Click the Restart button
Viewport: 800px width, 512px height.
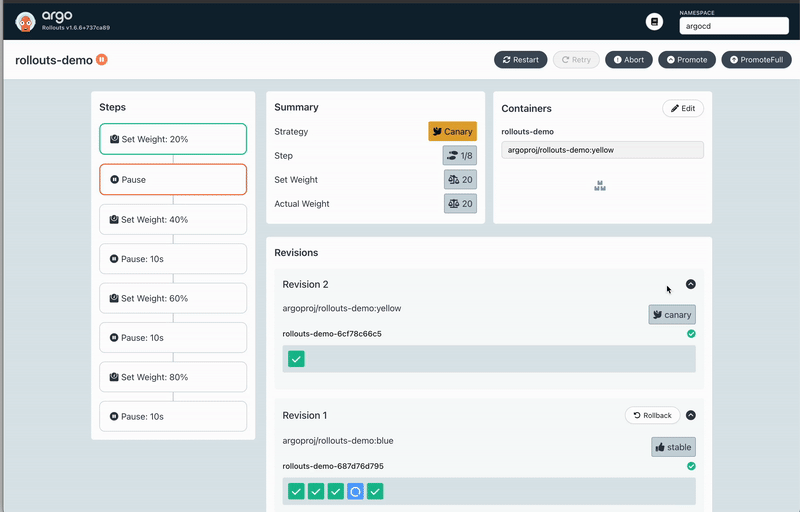tap(520, 60)
